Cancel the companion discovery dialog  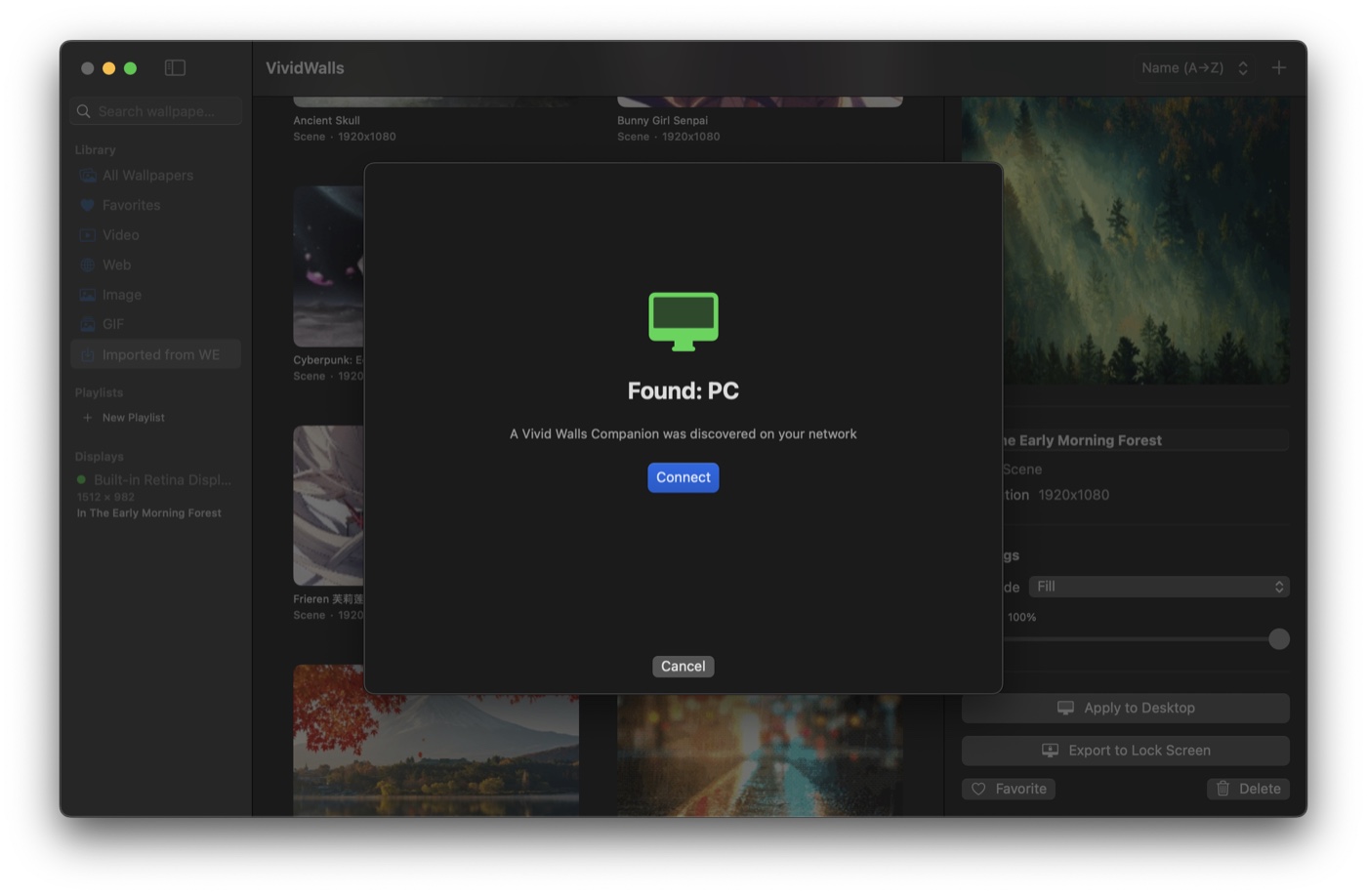683,667
